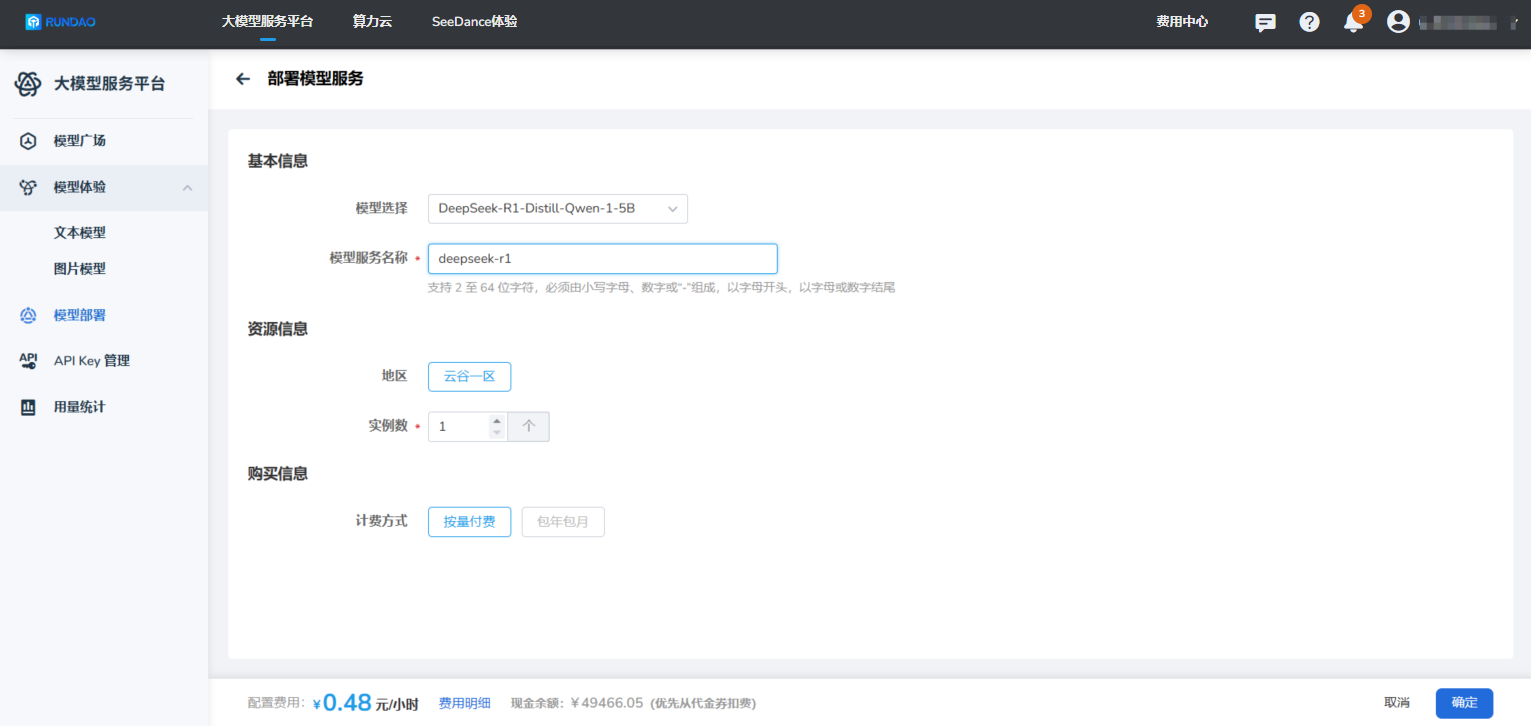
Task: Open the SeeDance体验 tab
Action: [475, 21]
